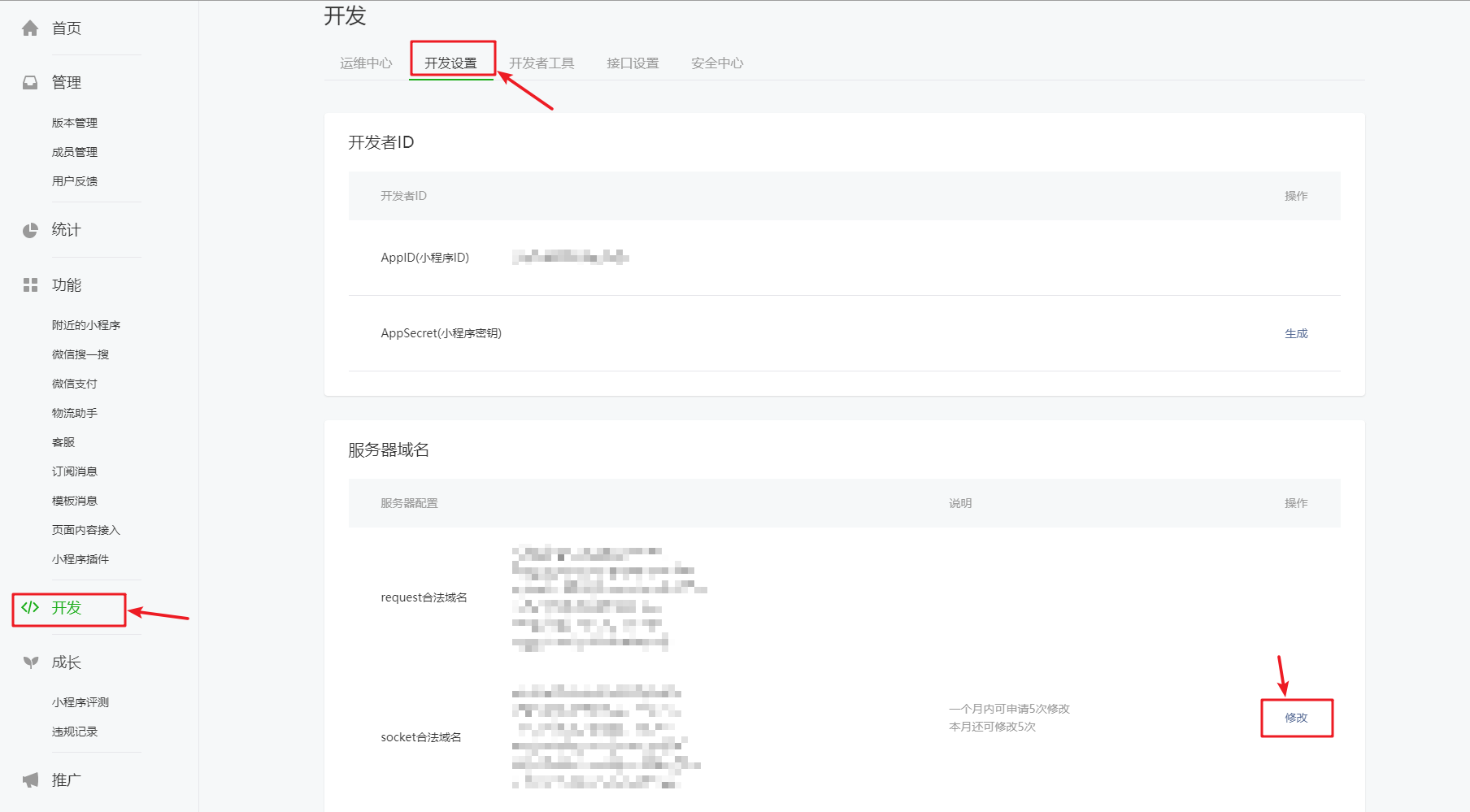This screenshot has height=812, width=1470.
Task: Click 修改 link for server domains
Action: [1296, 718]
